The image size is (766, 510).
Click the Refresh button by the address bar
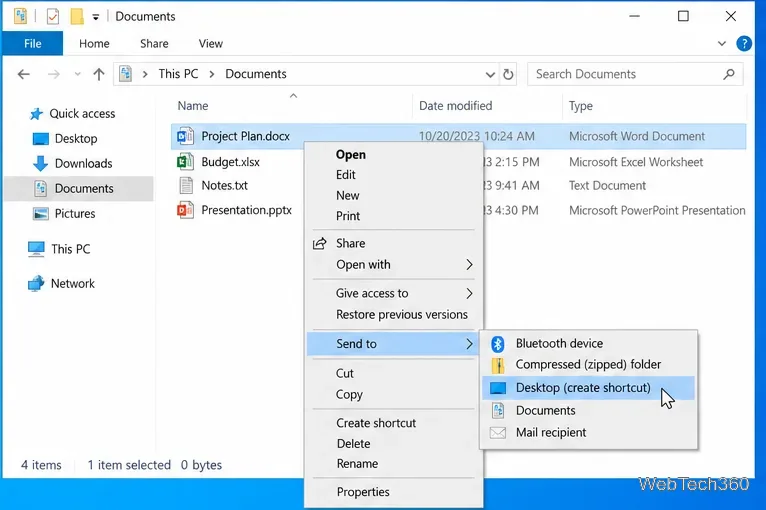tap(509, 74)
